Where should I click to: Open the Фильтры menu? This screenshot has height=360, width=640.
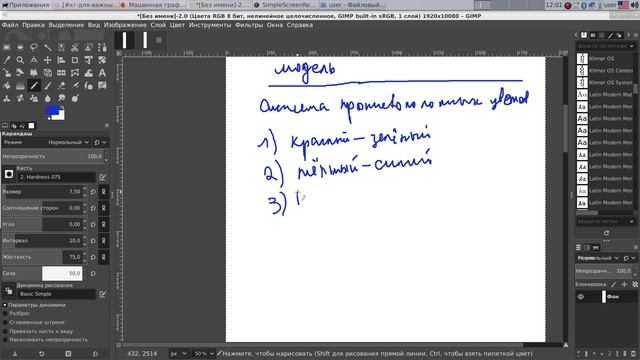pos(249,25)
